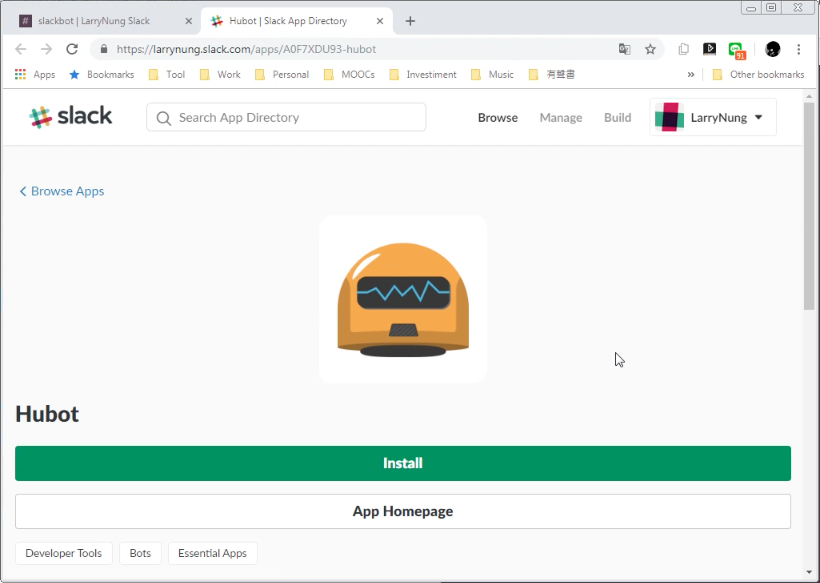Open the Manage navigation item
This screenshot has height=583, width=820.
click(x=561, y=118)
